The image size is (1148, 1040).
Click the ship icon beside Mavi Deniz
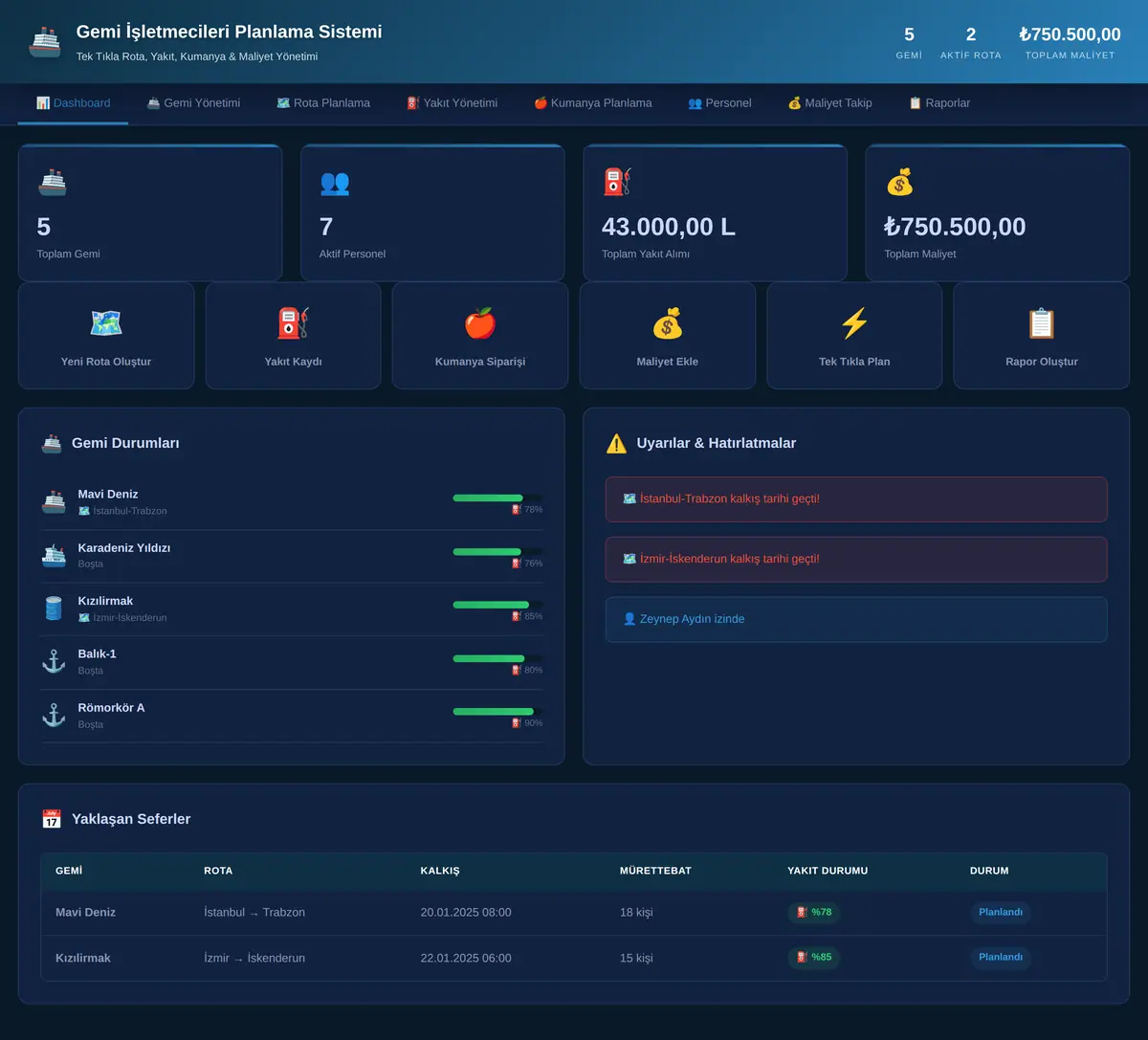tap(54, 501)
